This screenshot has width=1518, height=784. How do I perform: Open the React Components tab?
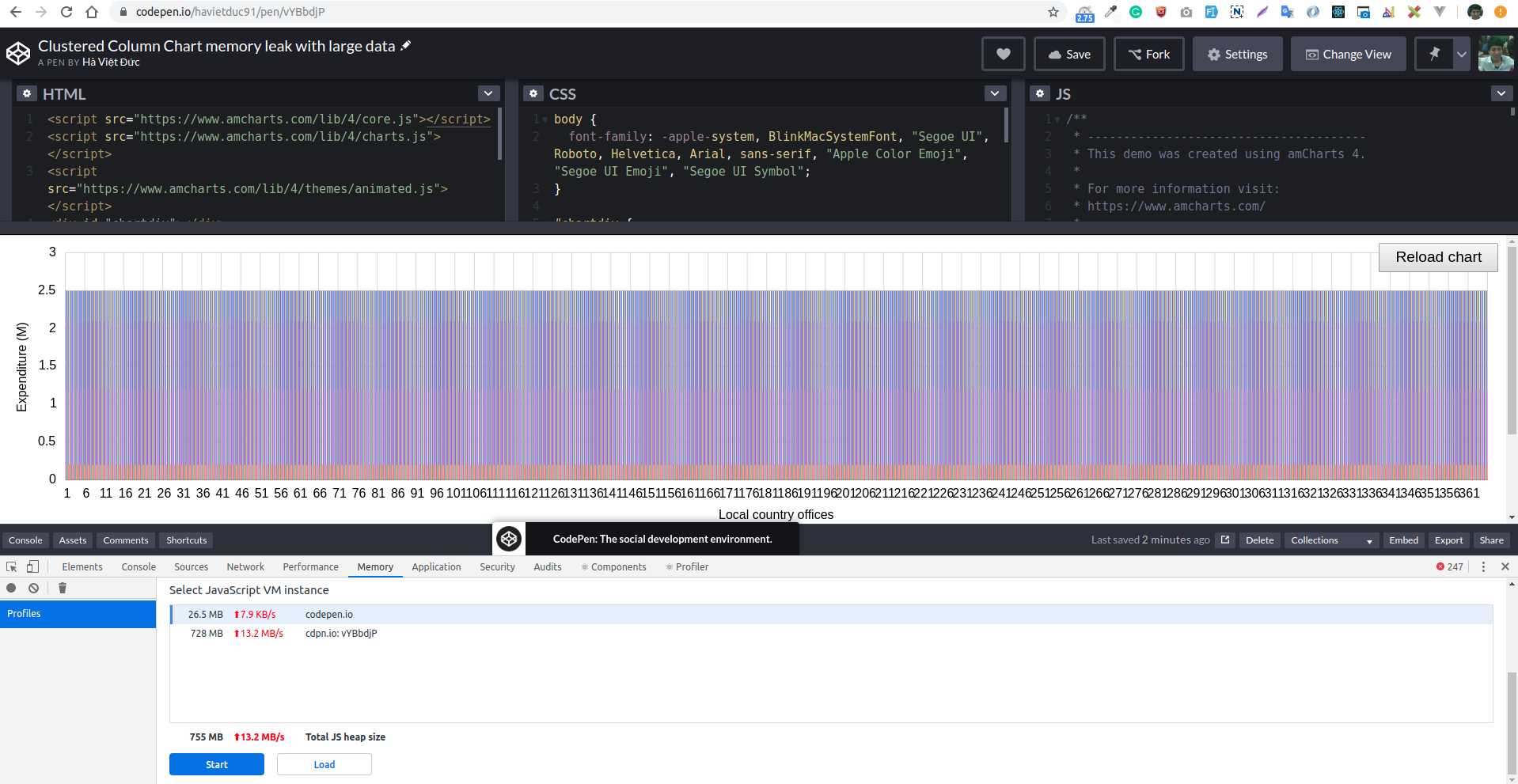[x=614, y=566]
